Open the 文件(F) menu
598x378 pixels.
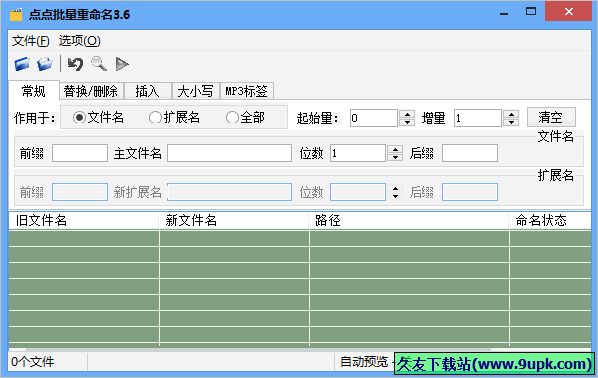click(x=31, y=41)
